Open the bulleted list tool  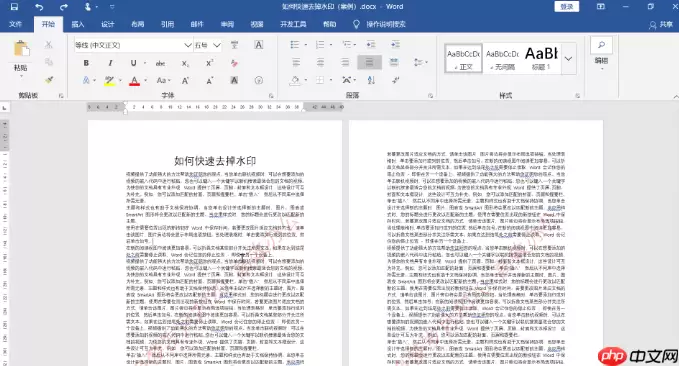pos(295,45)
